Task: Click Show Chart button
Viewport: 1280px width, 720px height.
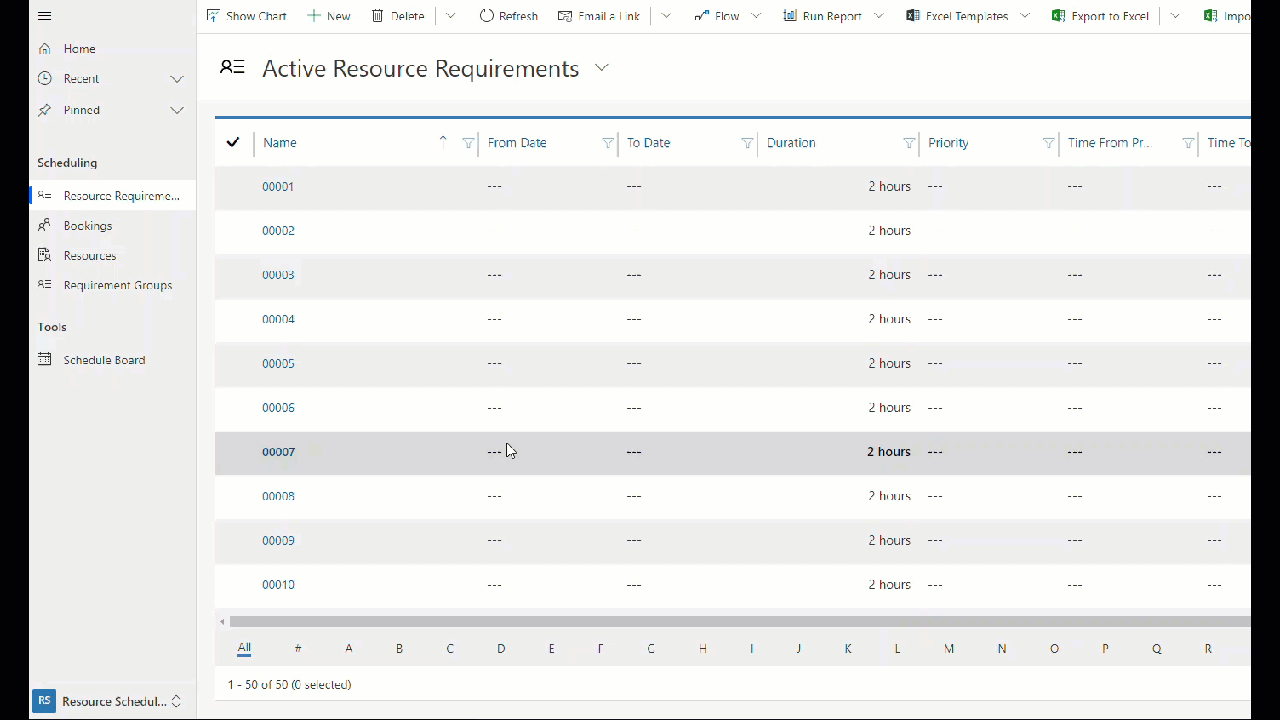Action: coord(246,15)
